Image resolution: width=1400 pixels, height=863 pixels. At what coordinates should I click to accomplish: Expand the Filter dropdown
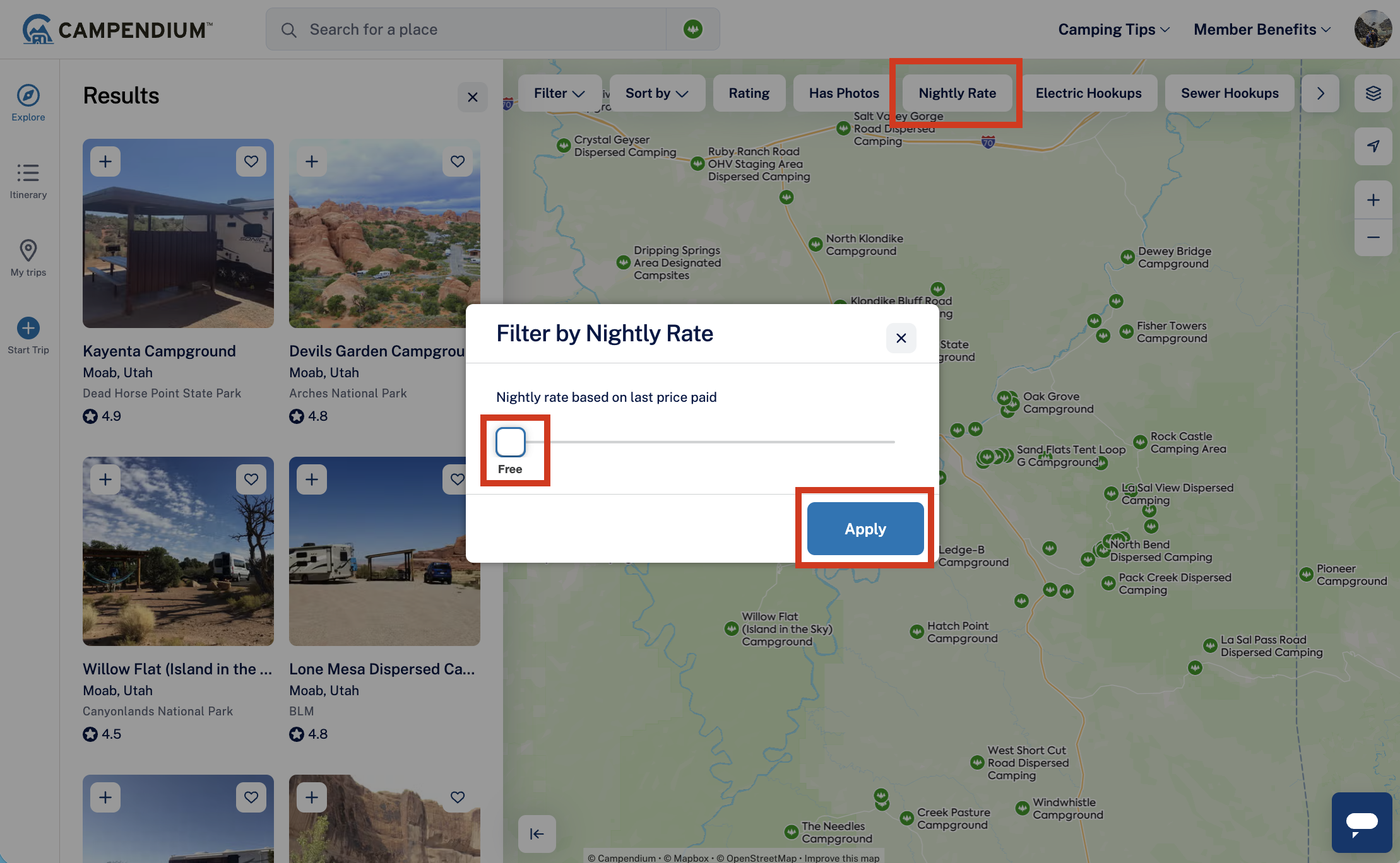(559, 93)
